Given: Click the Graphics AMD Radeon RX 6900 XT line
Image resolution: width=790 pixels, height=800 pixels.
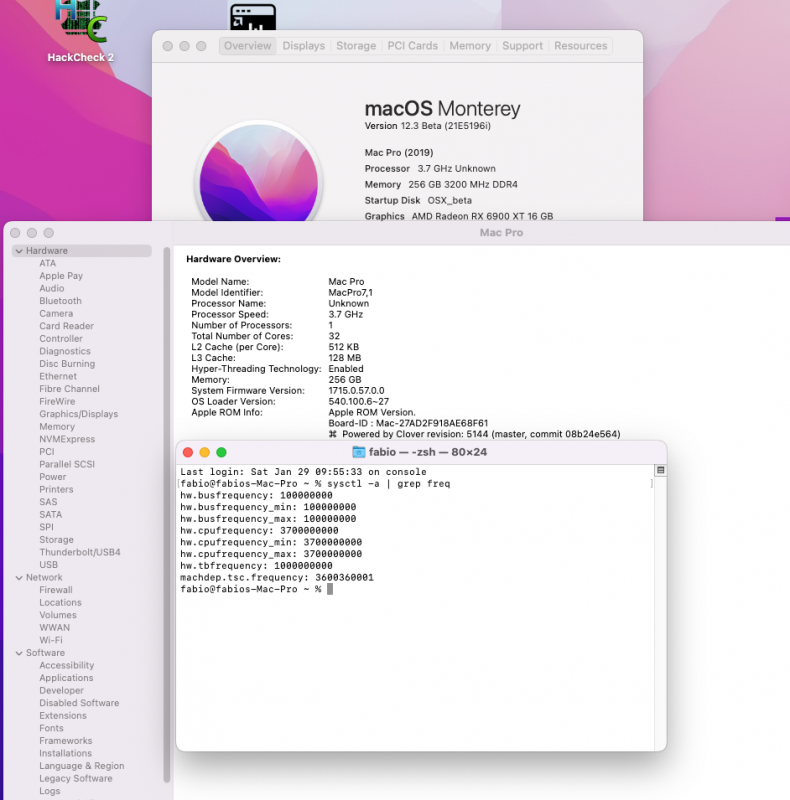Looking at the screenshot, I should [x=458, y=216].
